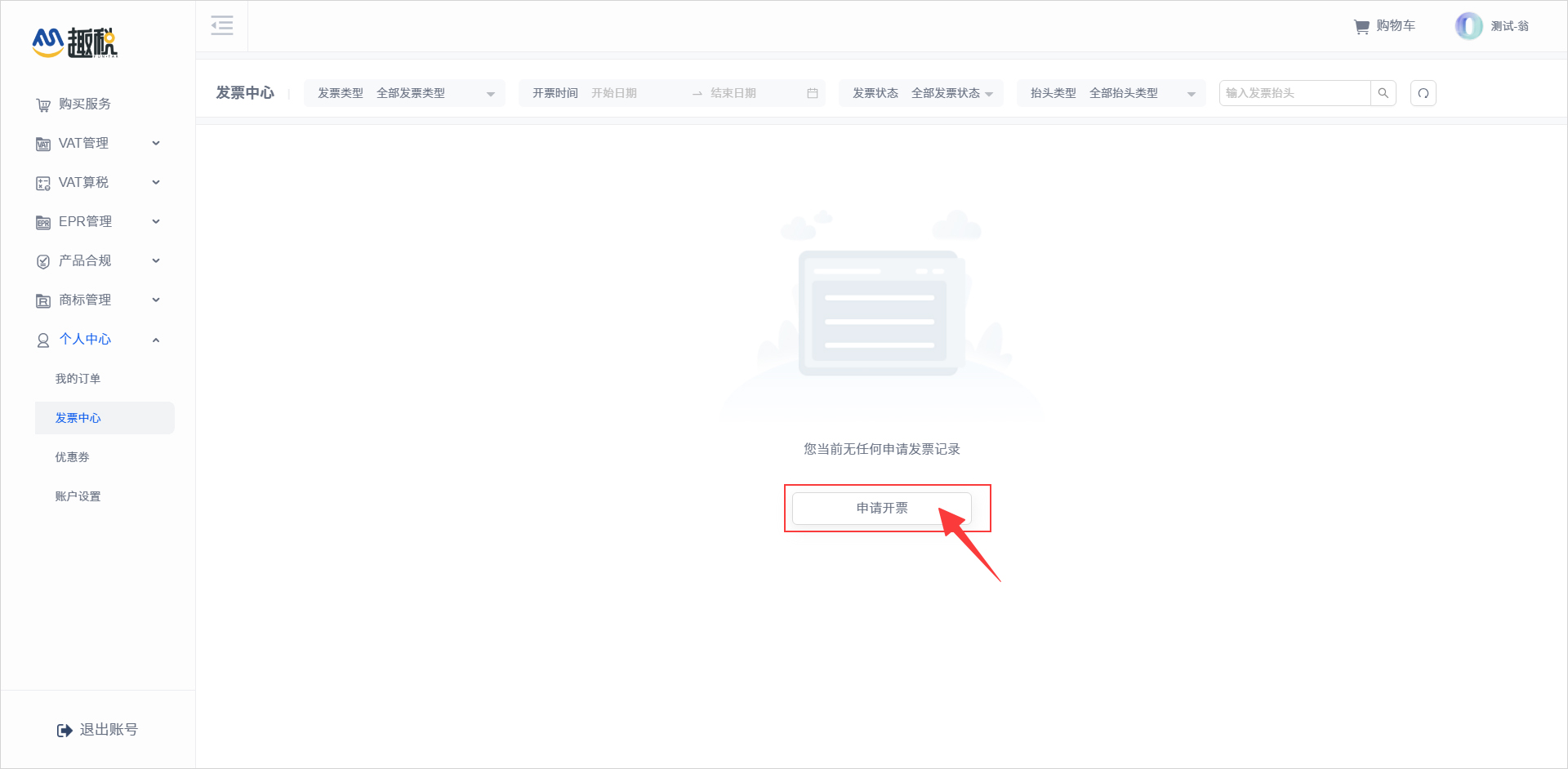Expand the VAT管理 menu

tap(98, 144)
